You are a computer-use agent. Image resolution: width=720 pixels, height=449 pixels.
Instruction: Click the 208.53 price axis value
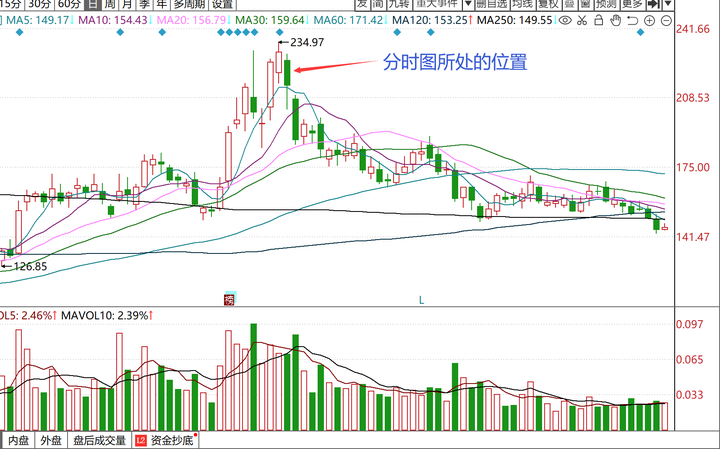coord(692,98)
